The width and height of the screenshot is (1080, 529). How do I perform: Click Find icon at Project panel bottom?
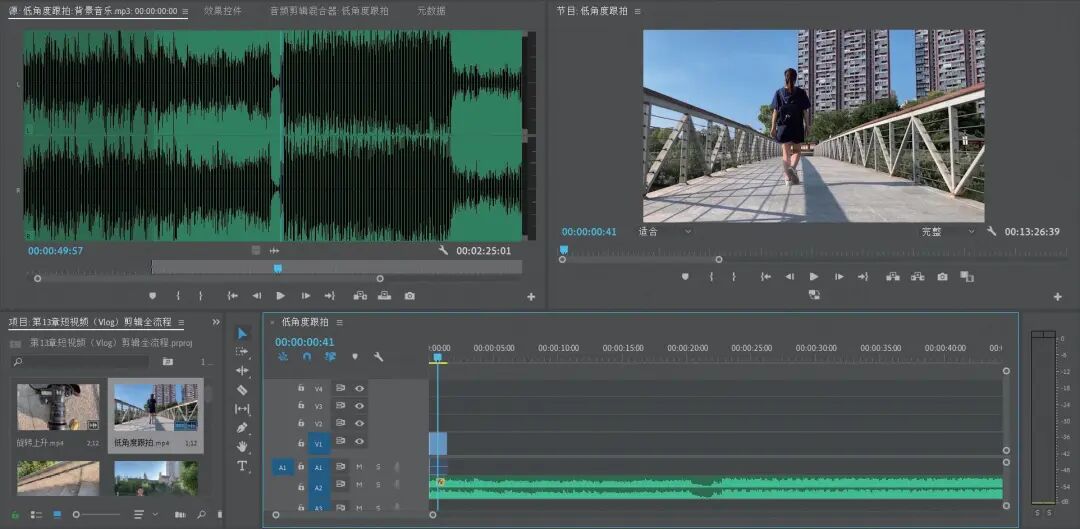click(201, 515)
